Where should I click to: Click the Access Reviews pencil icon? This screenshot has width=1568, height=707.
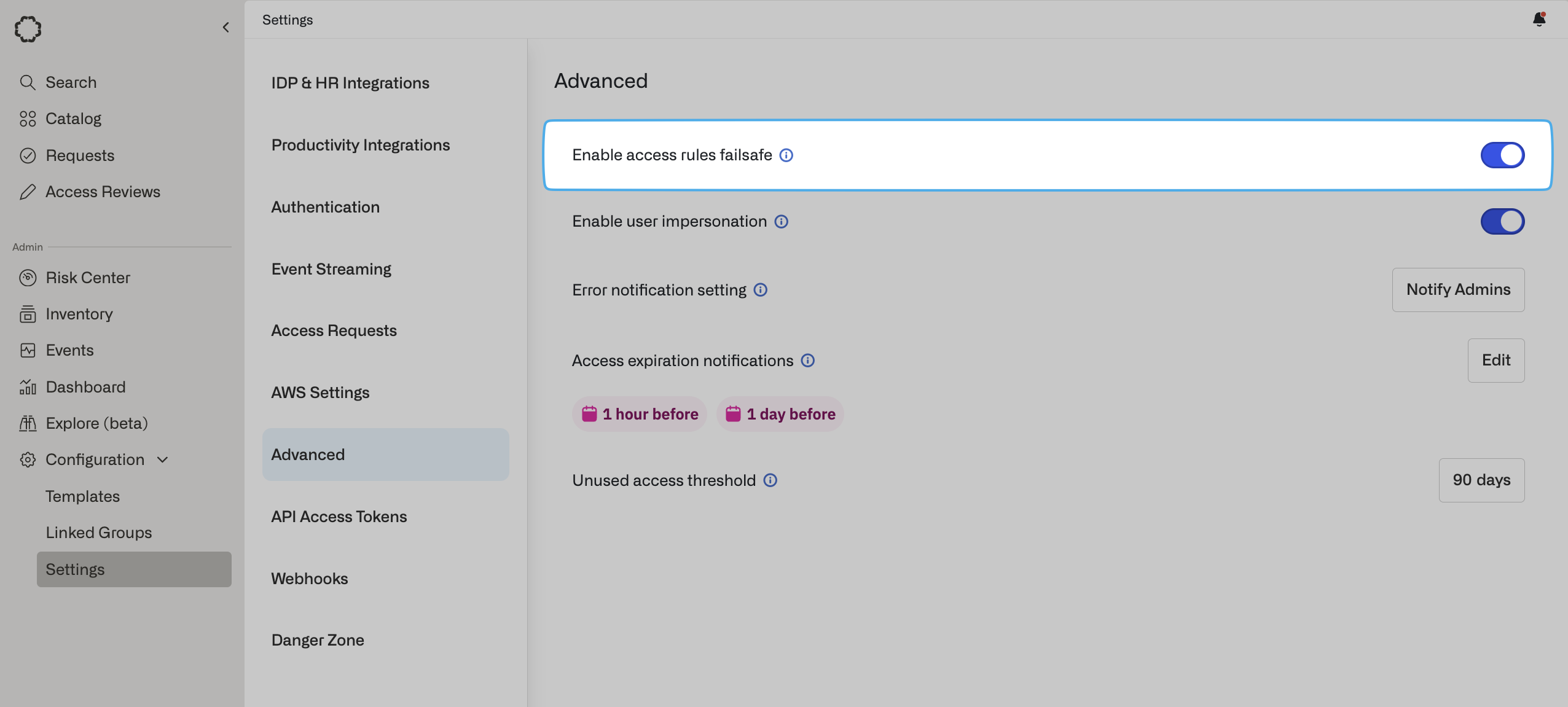coord(28,192)
